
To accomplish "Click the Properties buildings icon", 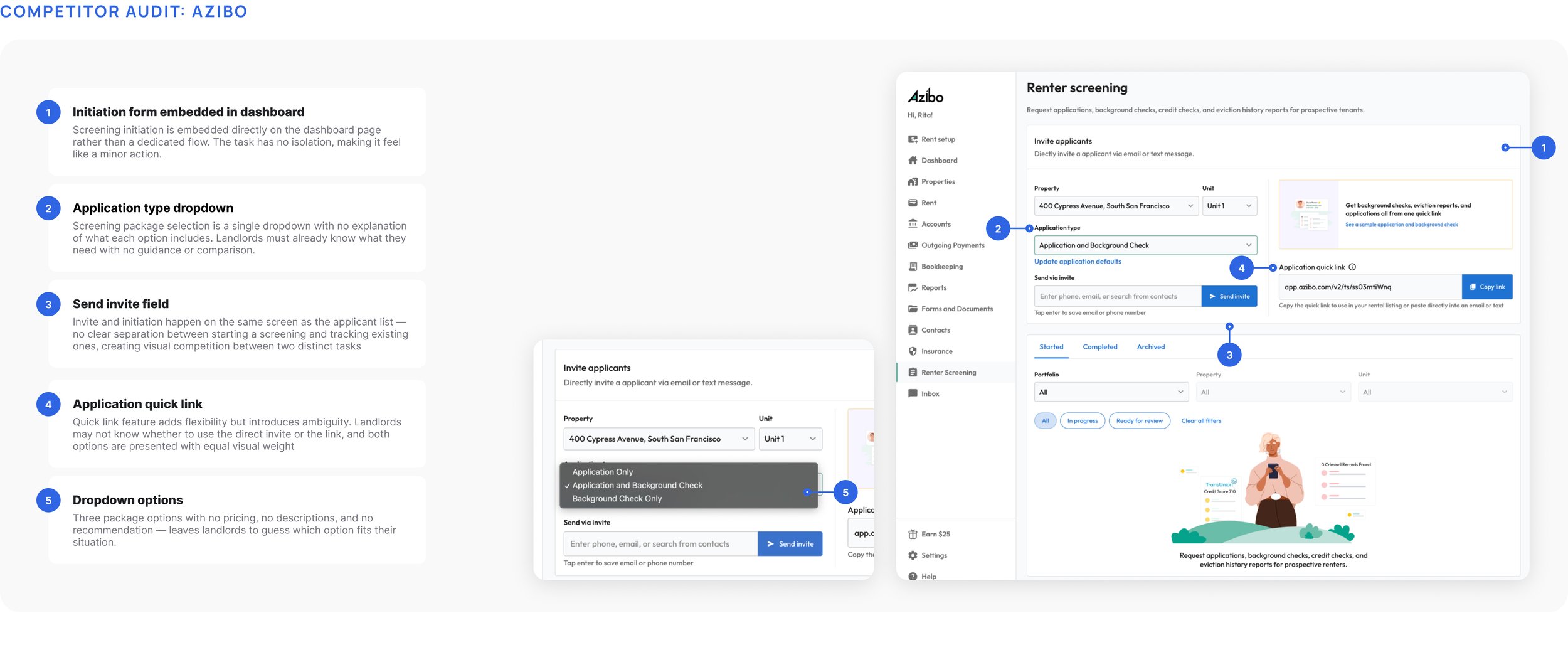I will pos(913,182).
